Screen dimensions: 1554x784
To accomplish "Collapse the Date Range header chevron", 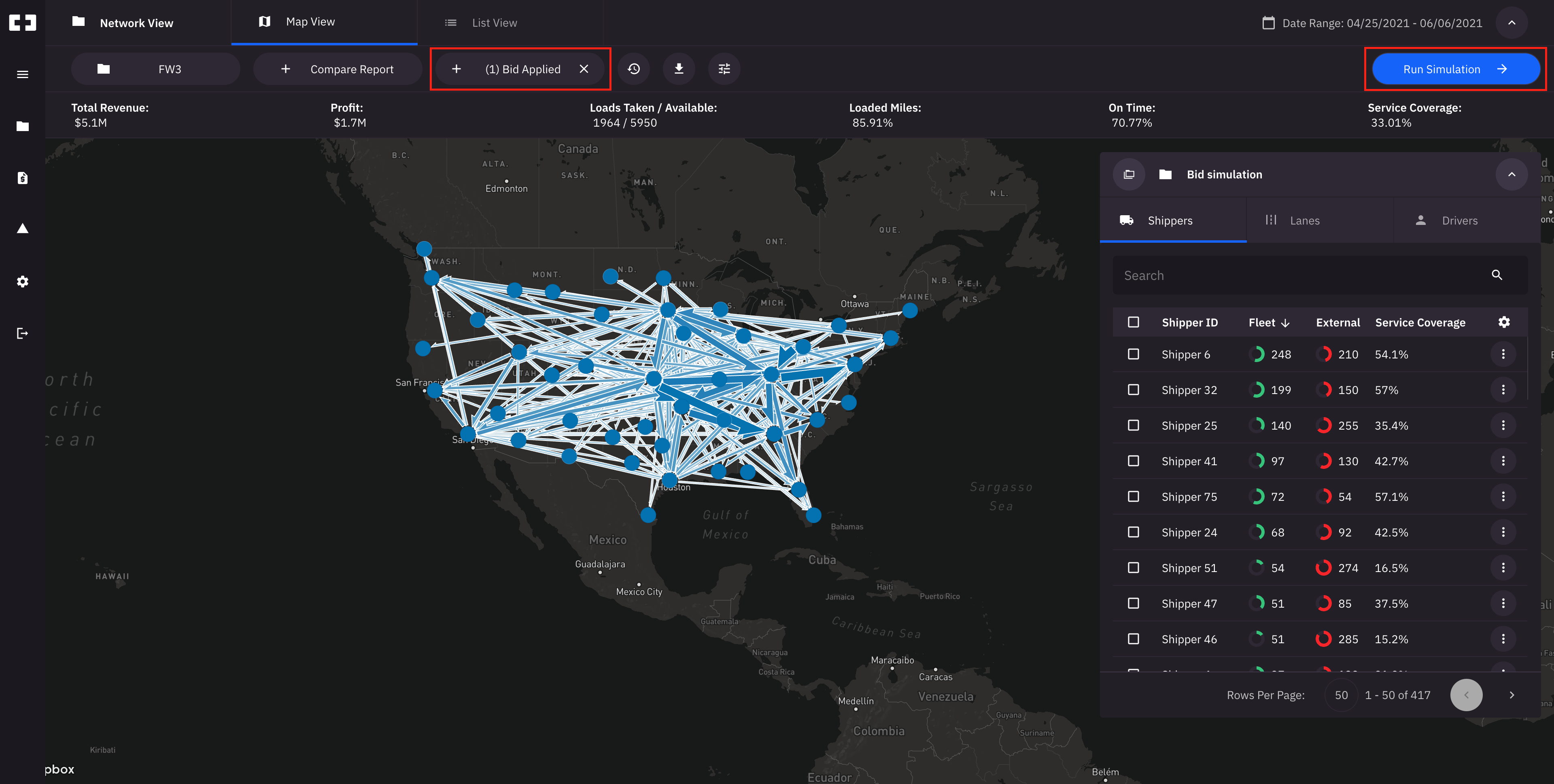I will tap(1511, 23).
